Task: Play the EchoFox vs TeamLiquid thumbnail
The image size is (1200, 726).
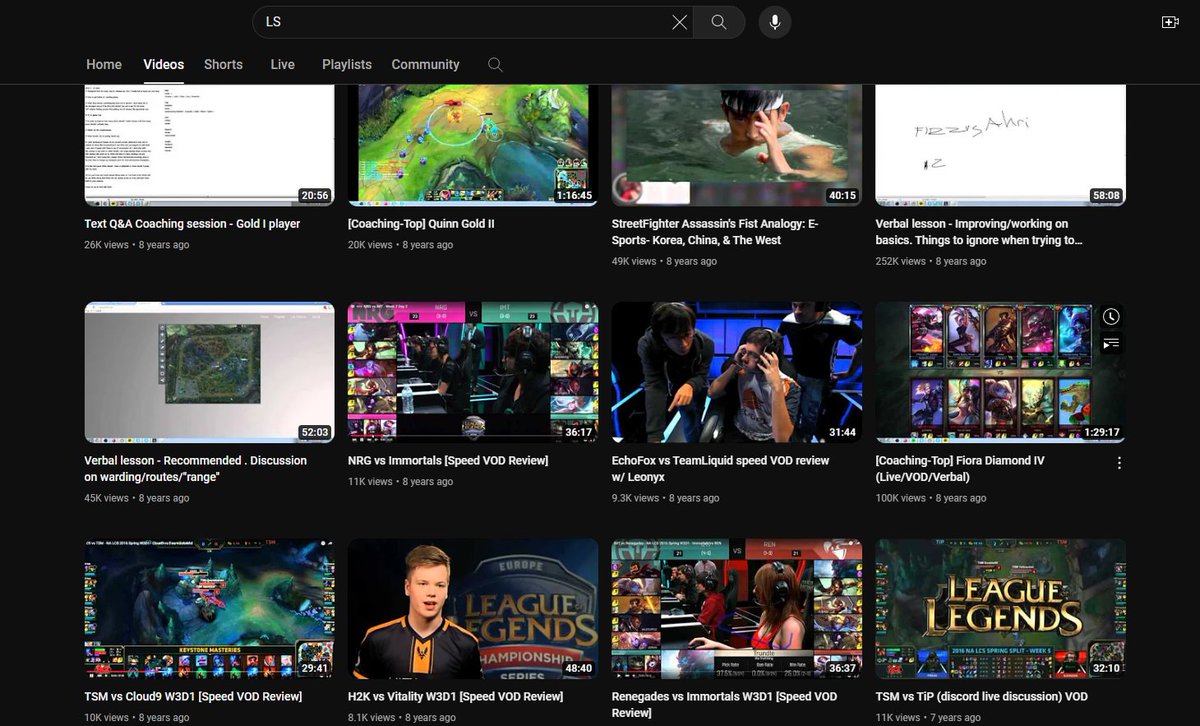Action: click(x=737, y=372)
